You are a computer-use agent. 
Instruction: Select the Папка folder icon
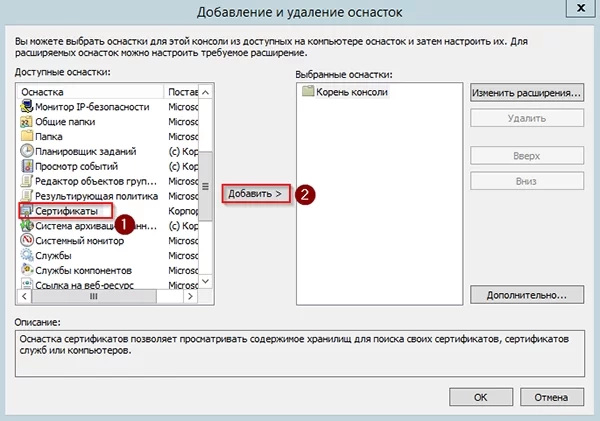click(26, 136)
